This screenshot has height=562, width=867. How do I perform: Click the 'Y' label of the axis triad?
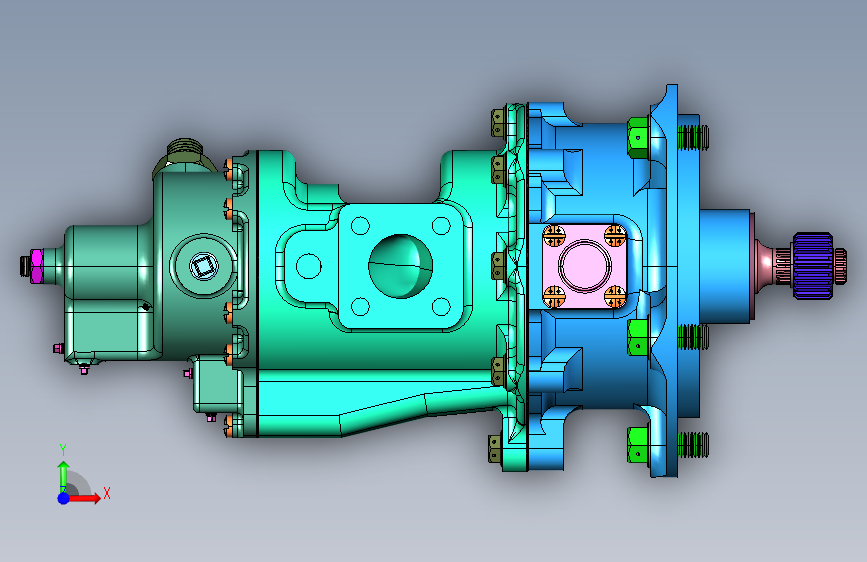click(x=63, y=450)
